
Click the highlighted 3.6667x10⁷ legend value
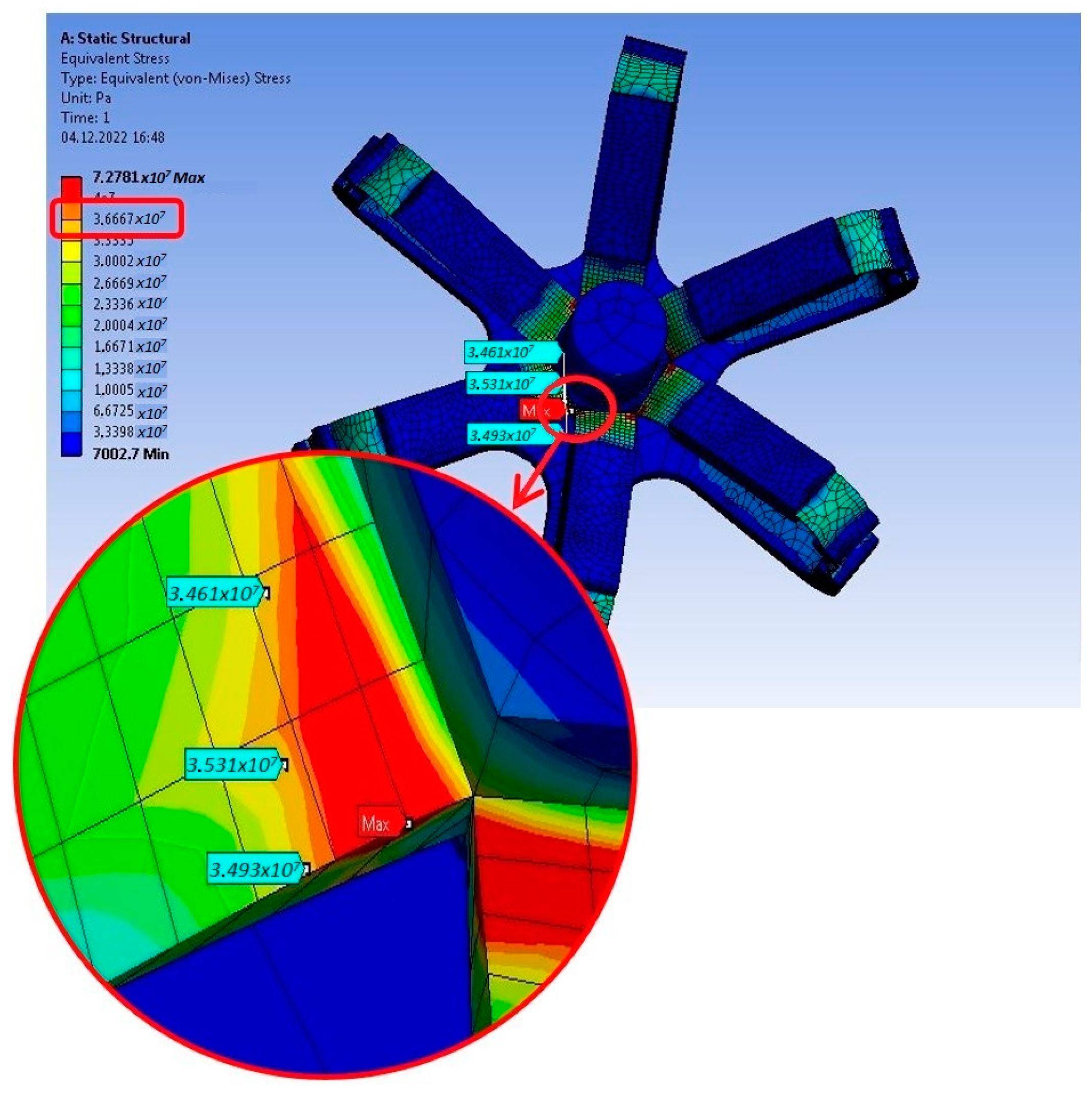(129, 218)
